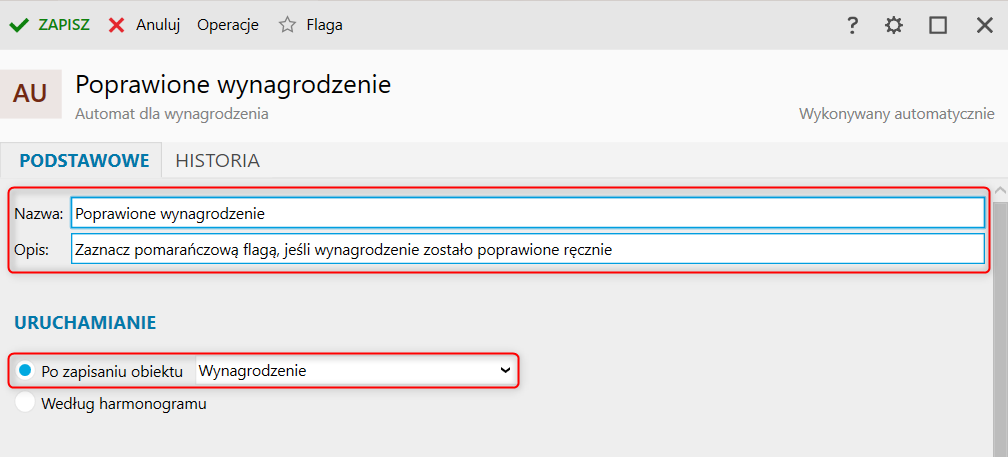Close the window with the X icon
The height and width of the screenshot is (457, 1008).
(985, 25)
